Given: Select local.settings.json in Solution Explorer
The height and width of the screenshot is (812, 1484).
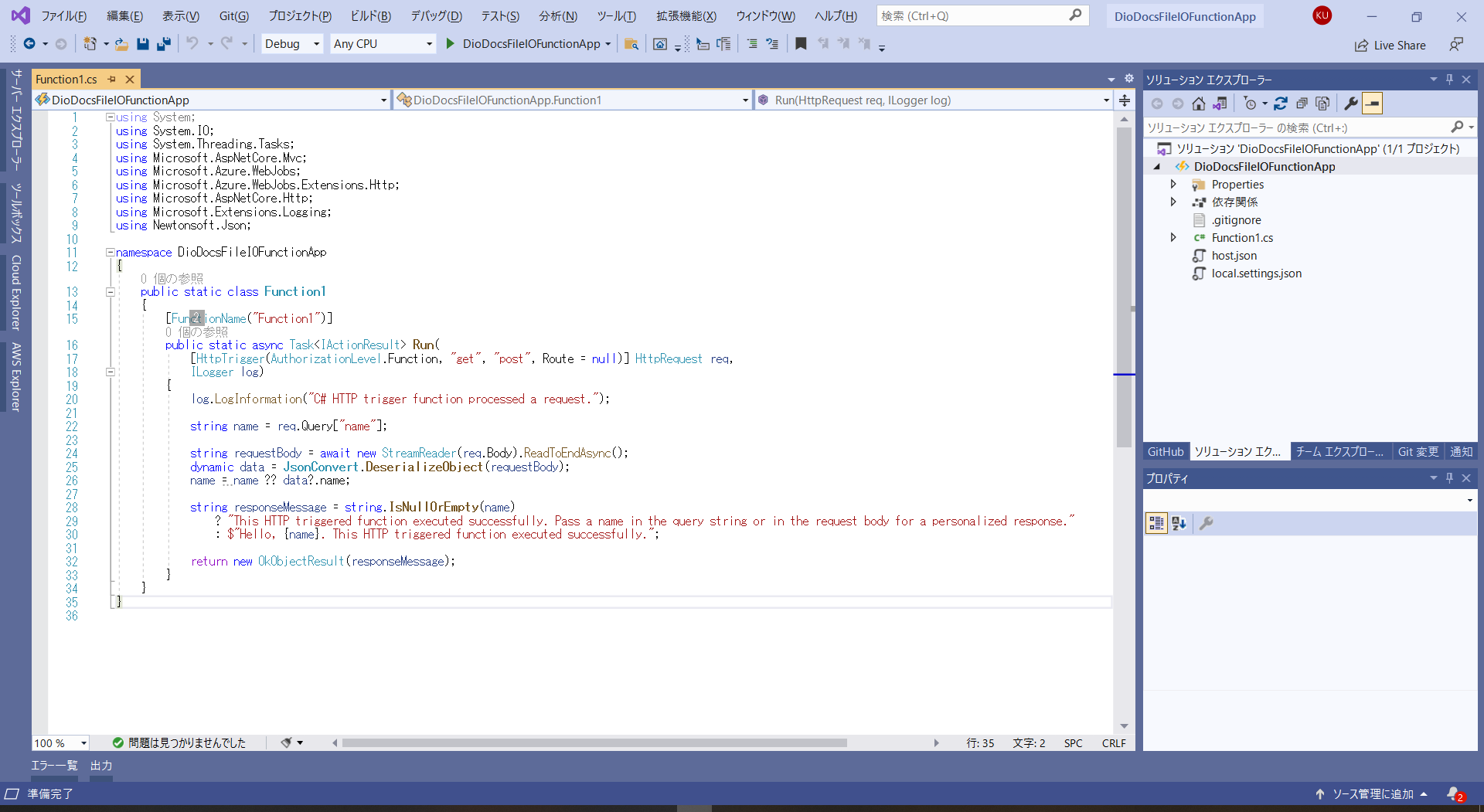Looking at the screenshot, I should [1256, 273].
